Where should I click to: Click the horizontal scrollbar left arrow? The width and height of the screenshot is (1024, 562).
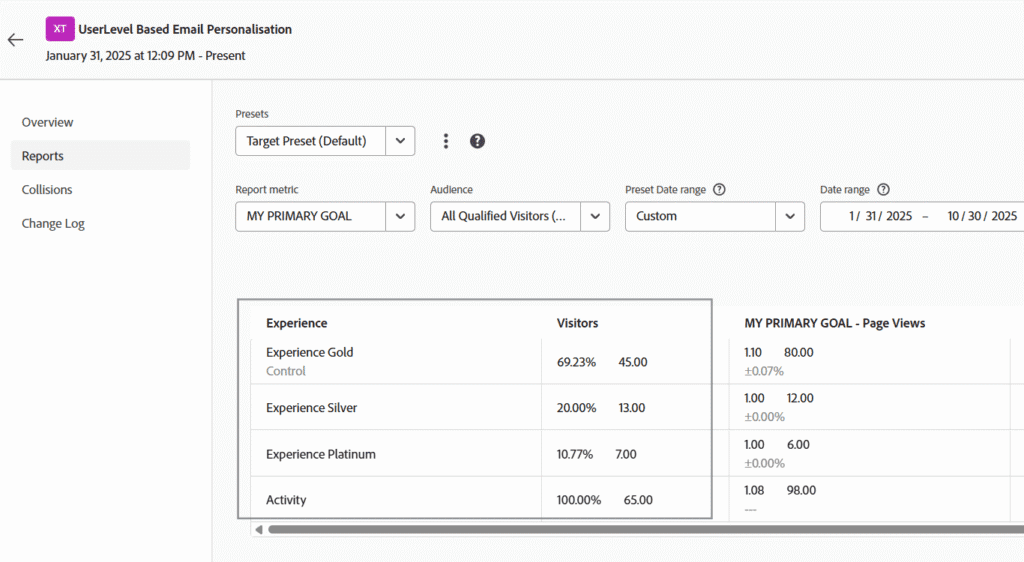259,529
